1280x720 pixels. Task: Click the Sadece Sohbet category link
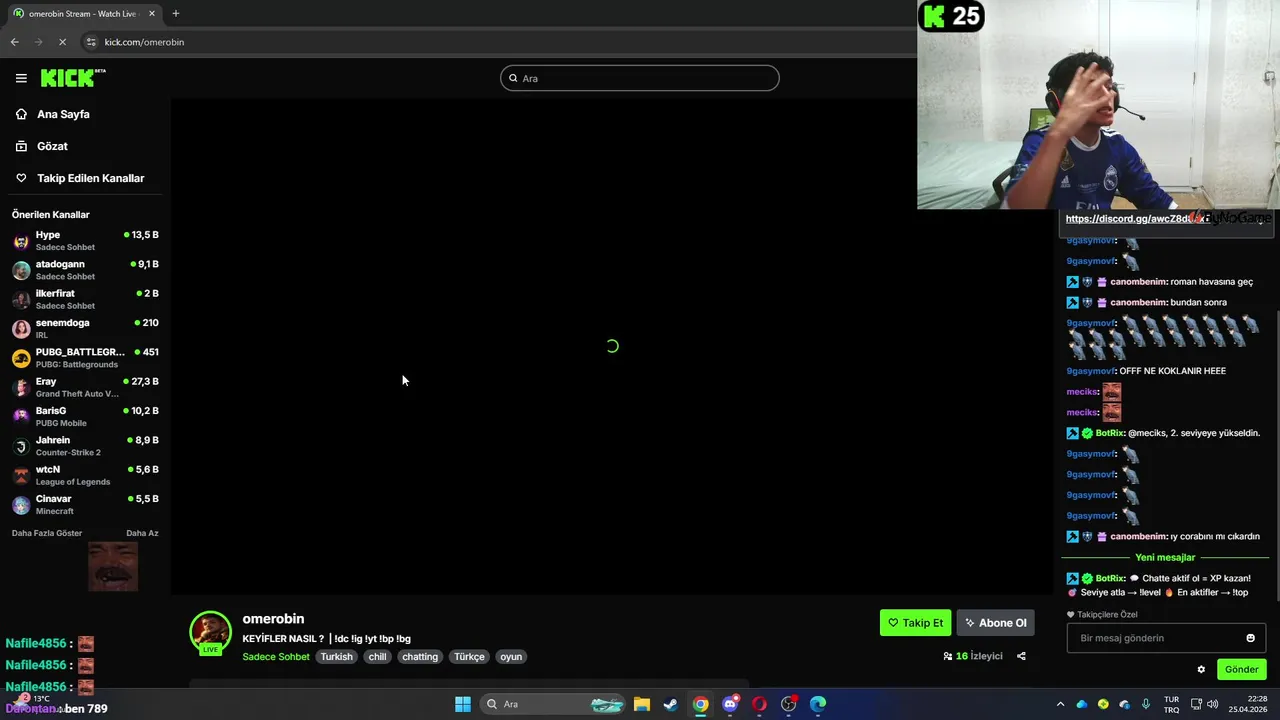pyautogui.click(x=276, y=657)
